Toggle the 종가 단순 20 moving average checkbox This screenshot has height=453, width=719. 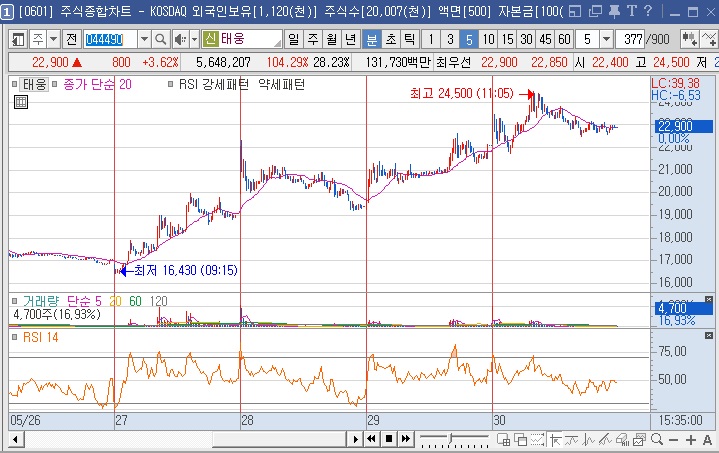coord(55,84)
